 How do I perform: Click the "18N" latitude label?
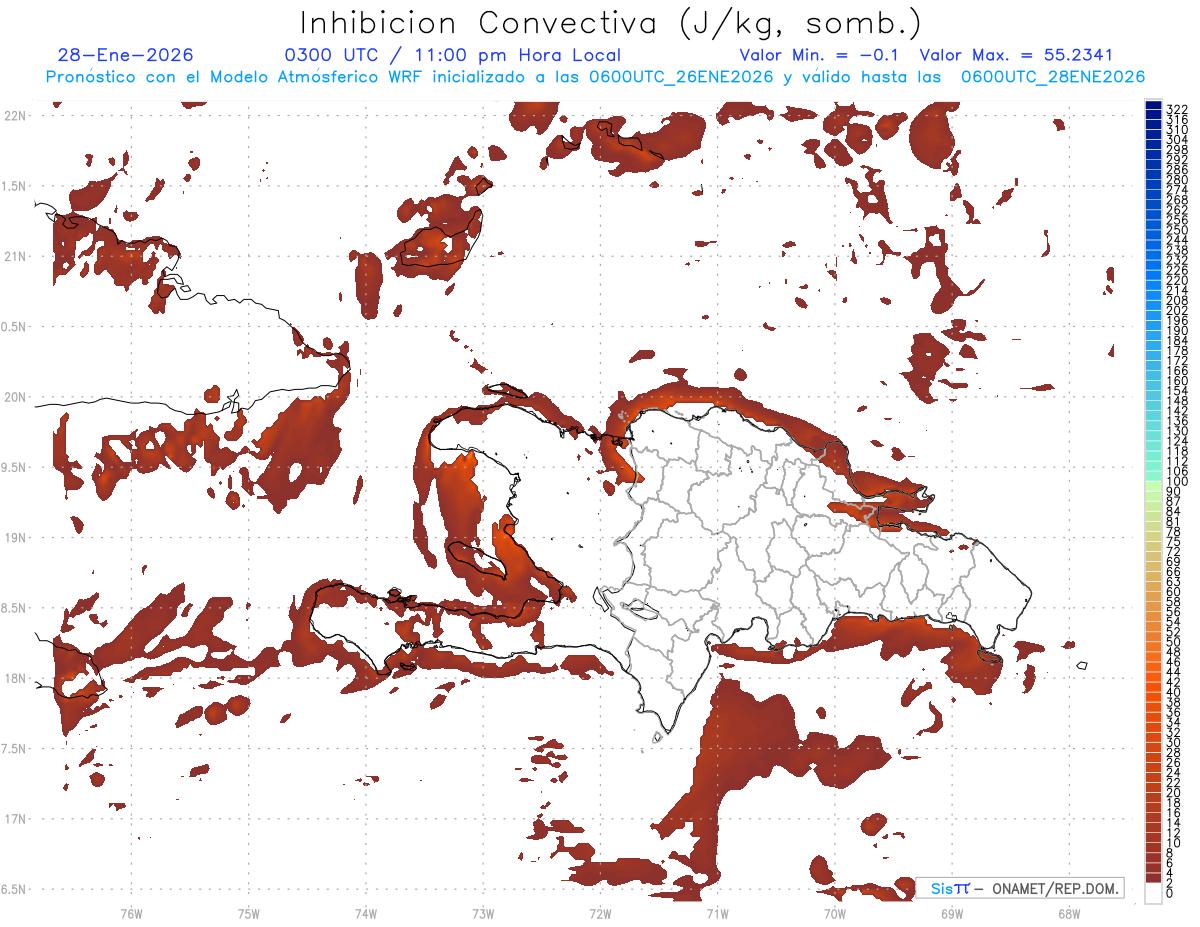[x=15, y=678]
